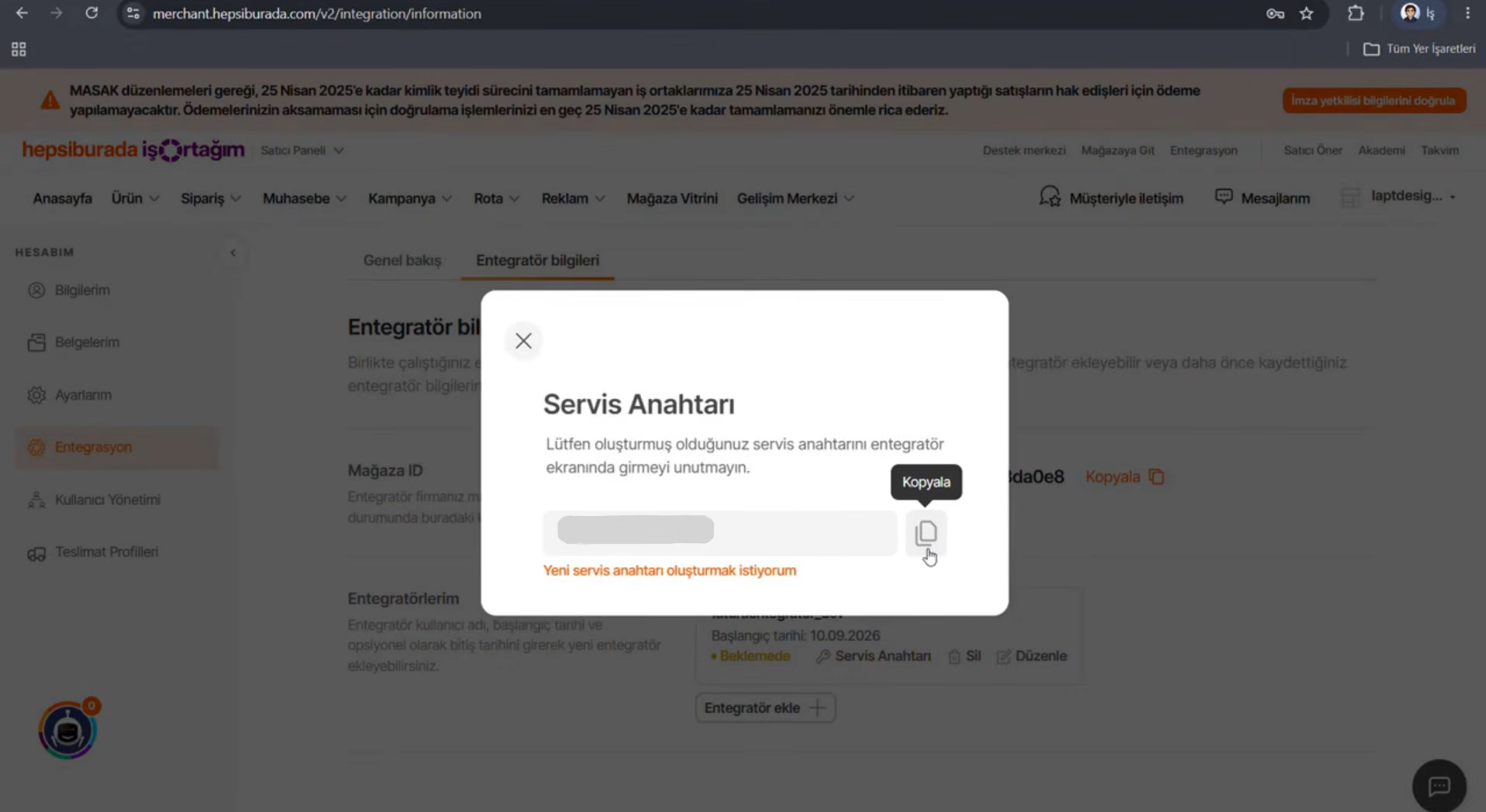Viewport: 1486px width, 812px height.
Task: Click the Yeni servis anahtarı oluşturmak istiyorum link
Action: coord(670,570)
